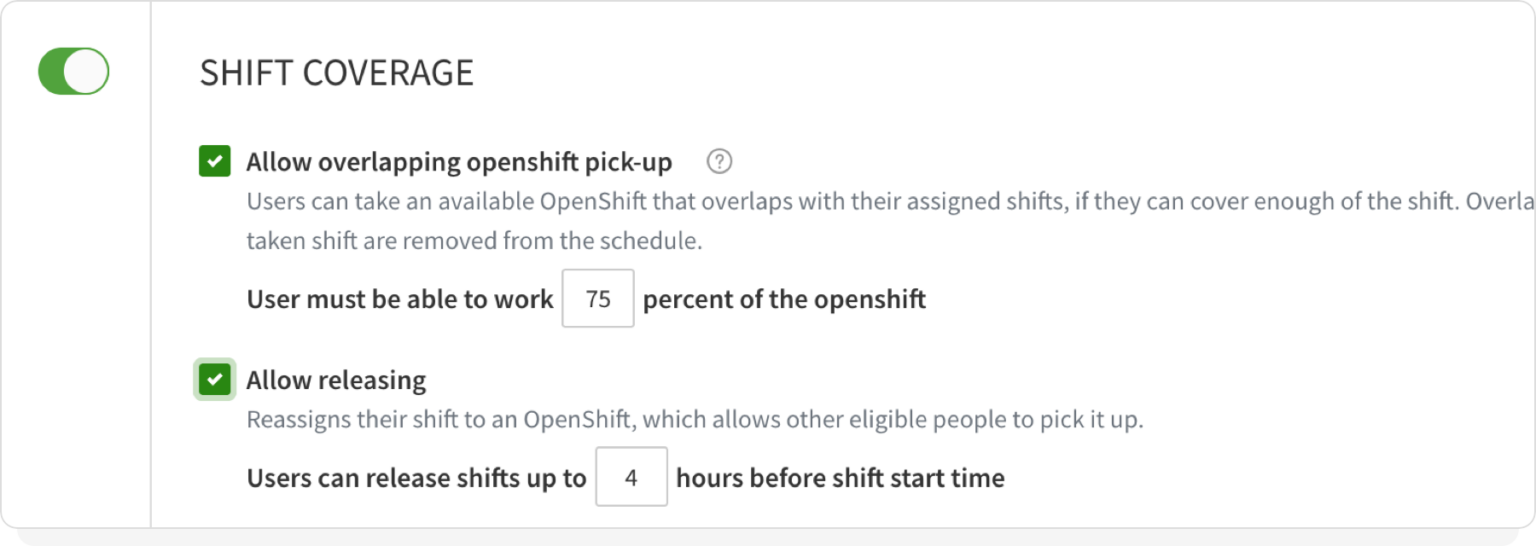Click the description line starting "Users can take"

[880, 201]
